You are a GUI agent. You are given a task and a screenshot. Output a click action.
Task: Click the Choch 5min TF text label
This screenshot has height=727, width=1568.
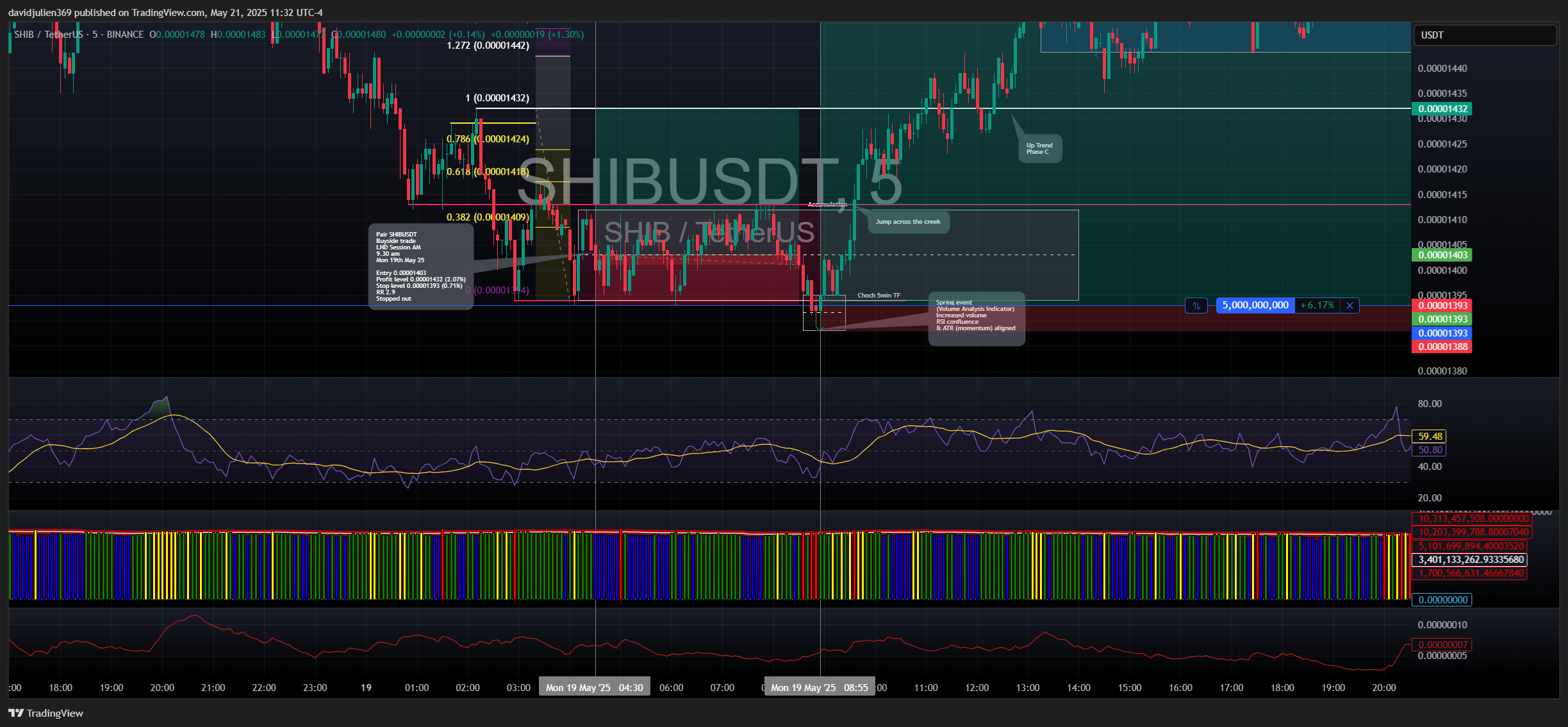click(879, 296)
